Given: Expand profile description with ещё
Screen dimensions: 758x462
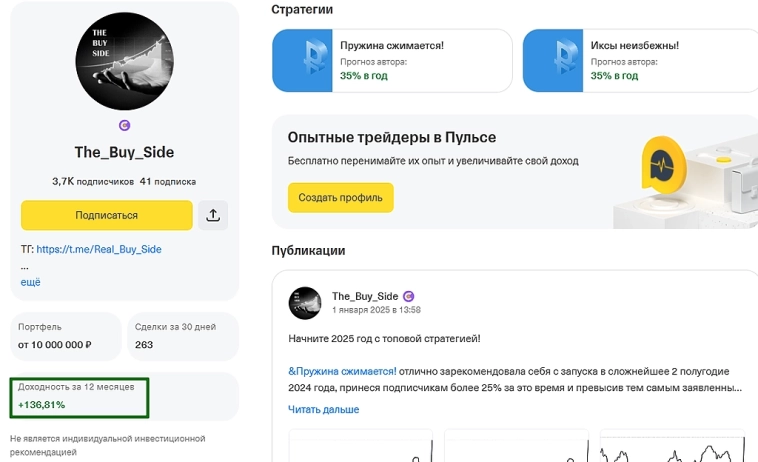Looking at the screenshot, I should (31, 282).
